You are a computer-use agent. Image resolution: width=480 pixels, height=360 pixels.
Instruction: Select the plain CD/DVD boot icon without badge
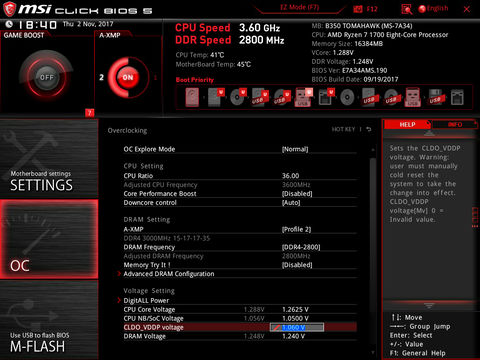pyautogui.click(x=347, y=97)
